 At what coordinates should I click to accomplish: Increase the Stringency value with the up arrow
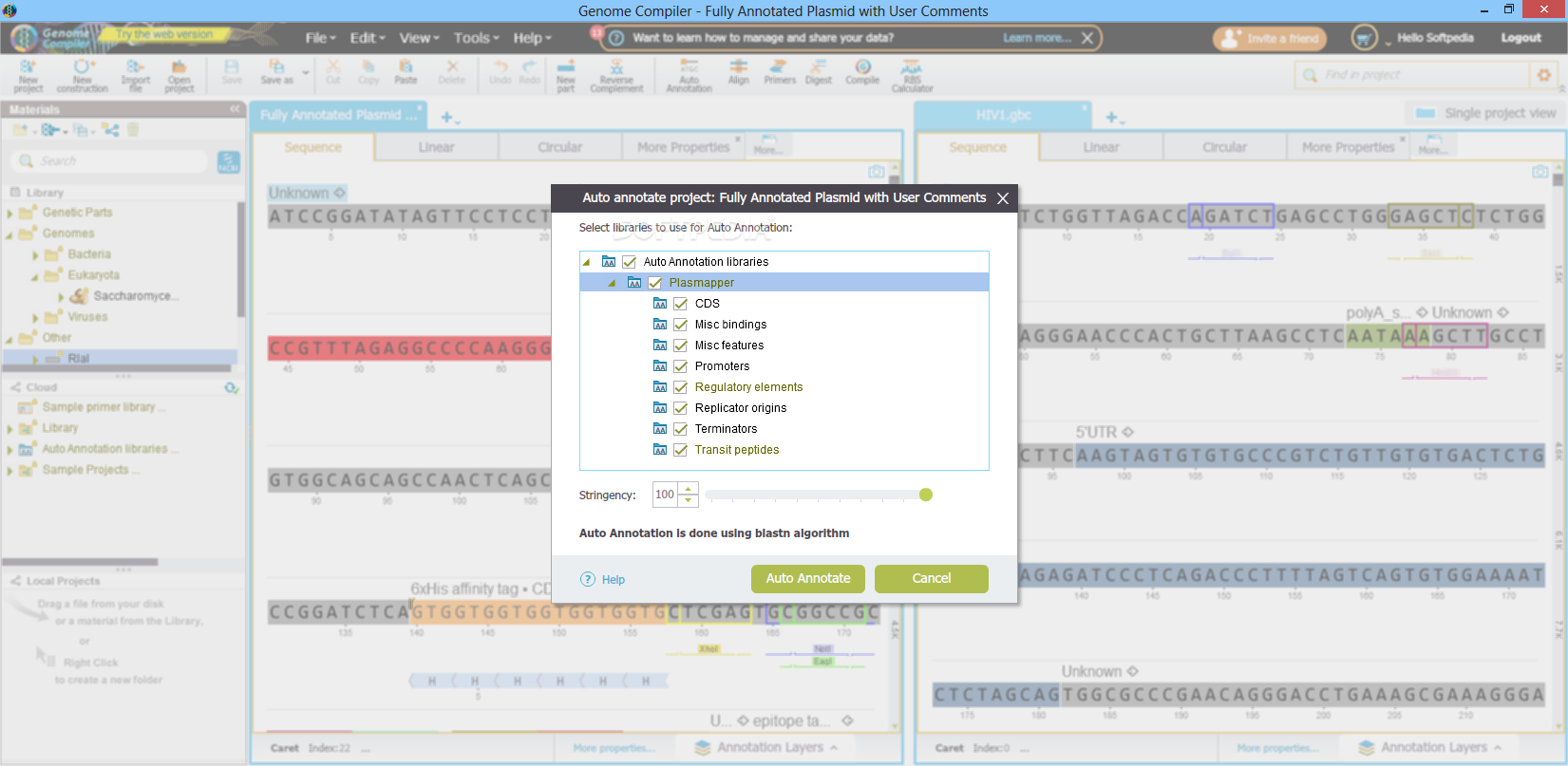click(689, 489)
